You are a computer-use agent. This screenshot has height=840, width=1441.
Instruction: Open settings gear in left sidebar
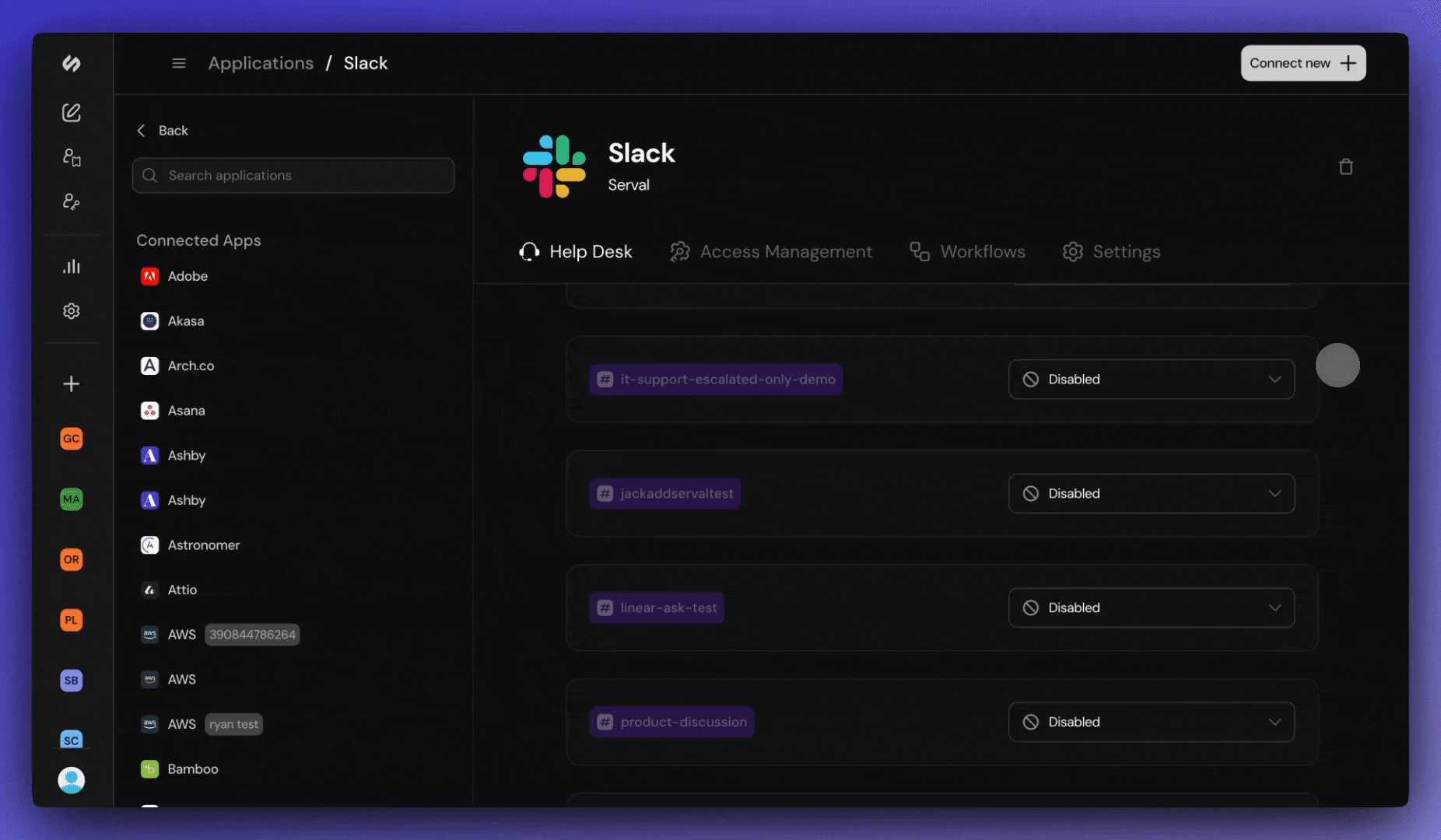point(71,310)
